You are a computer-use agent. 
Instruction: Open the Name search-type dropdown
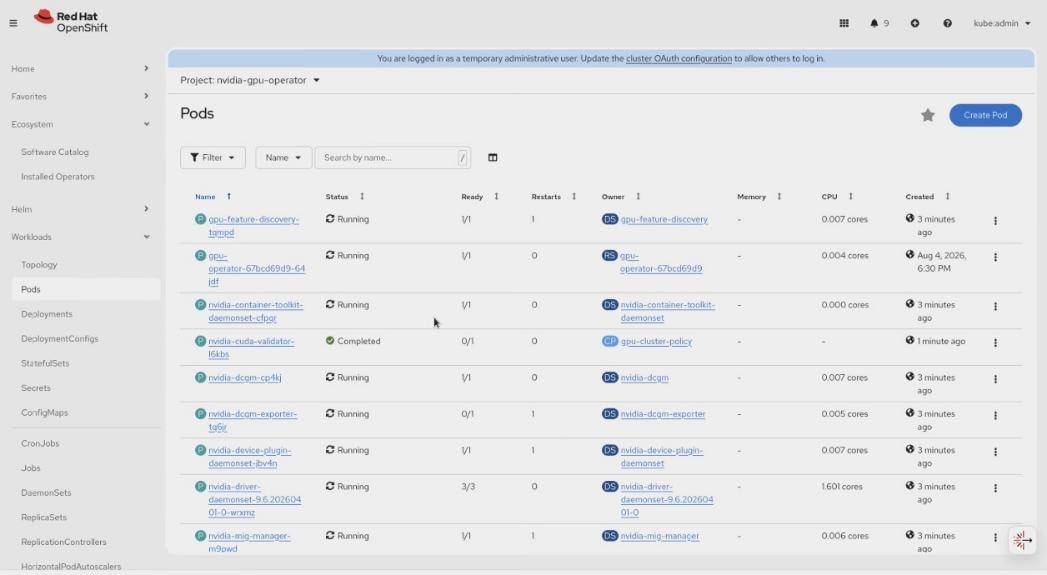coord(283,158)
